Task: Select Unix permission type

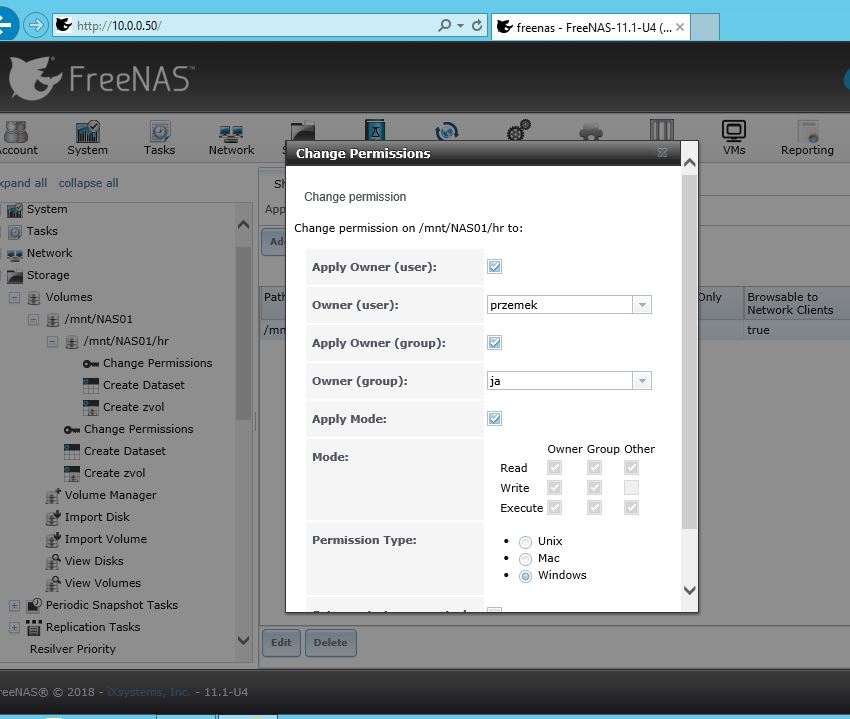Action: tap(525, 542)
